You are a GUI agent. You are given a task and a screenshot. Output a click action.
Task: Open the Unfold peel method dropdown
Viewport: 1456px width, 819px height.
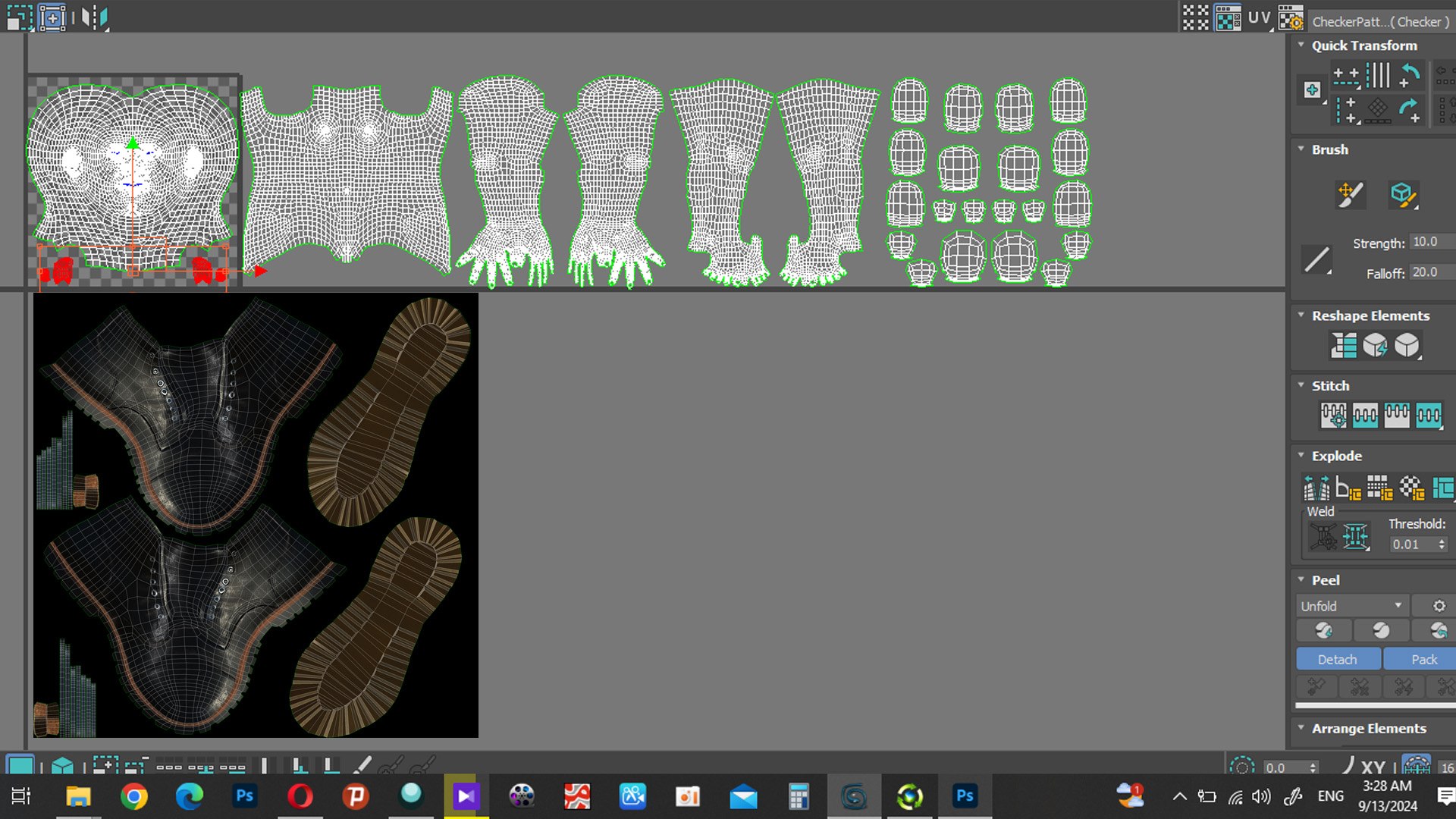point(1352,606)
